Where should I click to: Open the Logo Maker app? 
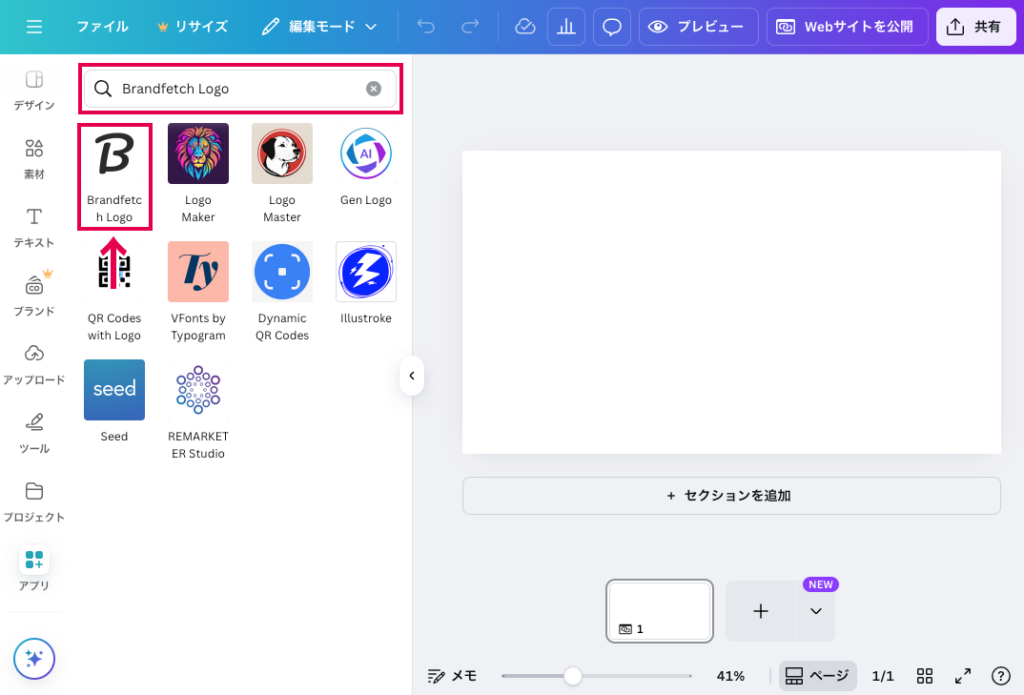click(x=198, y=174)
